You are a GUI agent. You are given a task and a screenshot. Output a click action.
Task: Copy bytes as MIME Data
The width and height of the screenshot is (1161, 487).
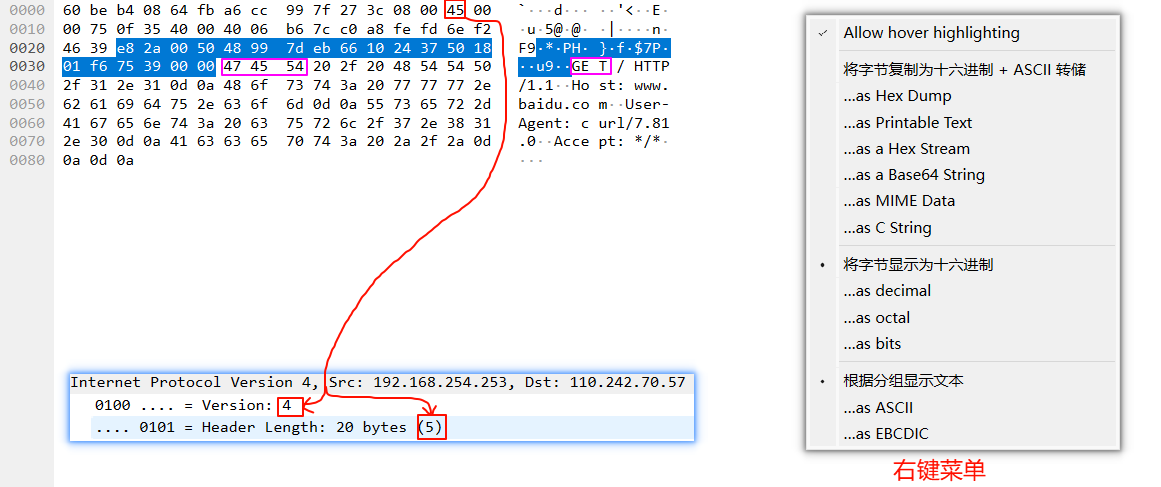(898, 201)
